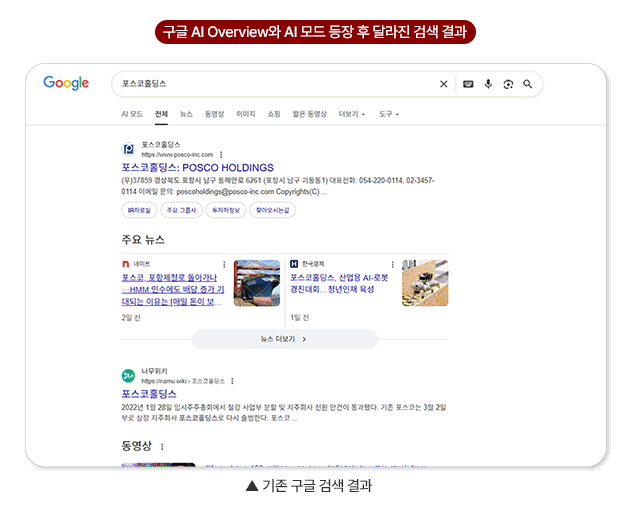630x512 pixels.
Task: Click the POSCO site favicon
Action: (x=129, y=149)
